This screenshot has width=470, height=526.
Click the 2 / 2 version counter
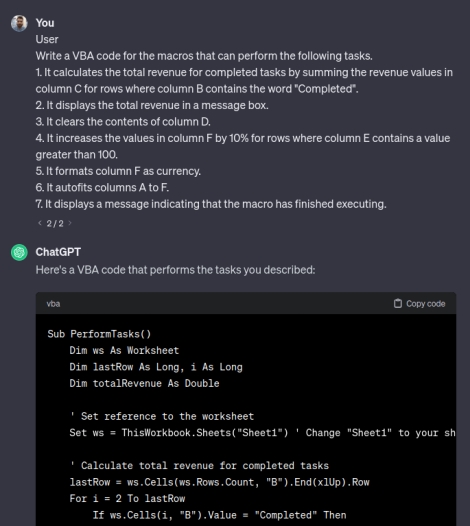(55, 223)
